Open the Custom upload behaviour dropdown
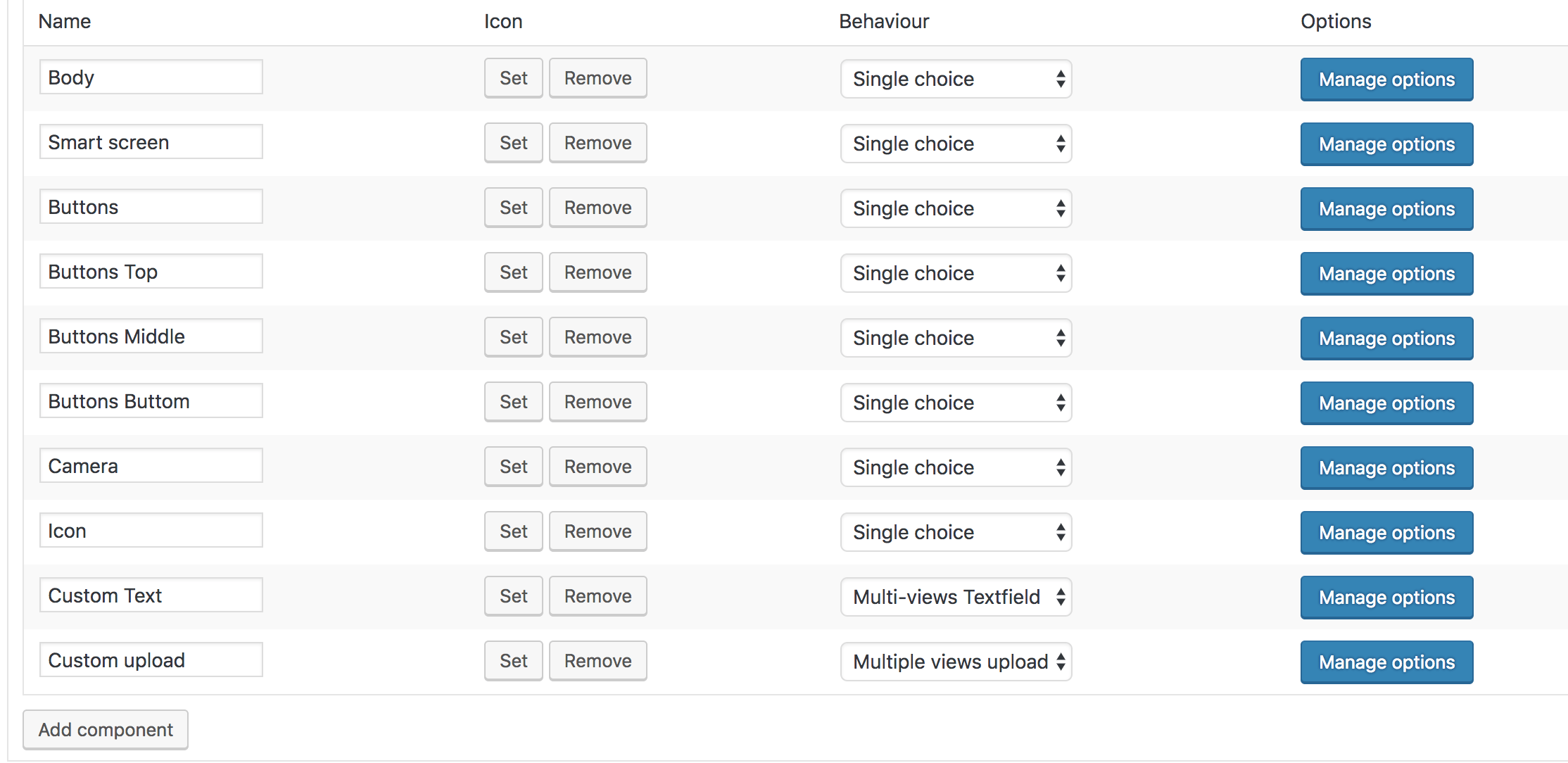This screenshot has width=1568, height=763. [x=956, y=662]
